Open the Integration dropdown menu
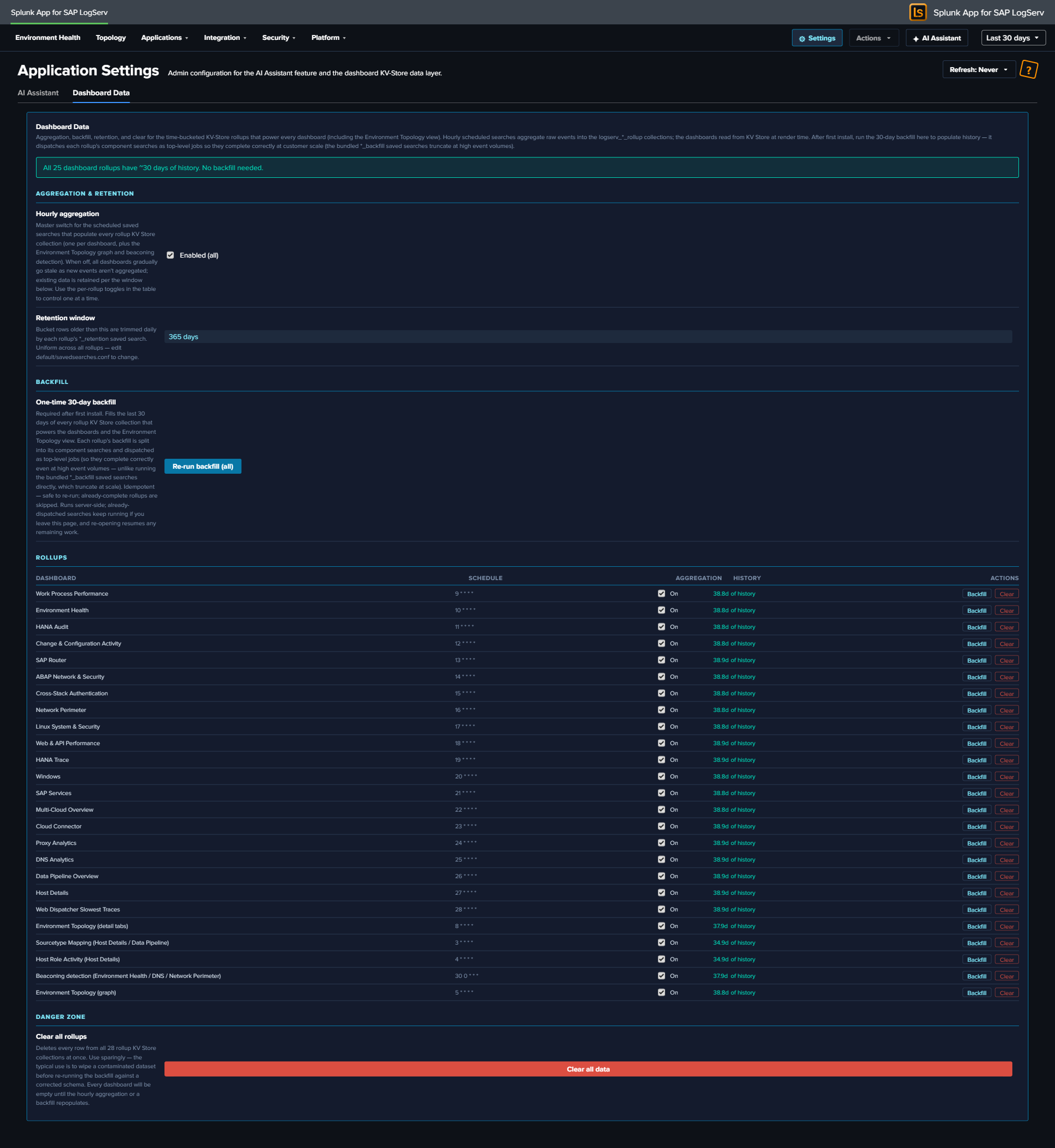1055x1148 pixels. point(225,38)
